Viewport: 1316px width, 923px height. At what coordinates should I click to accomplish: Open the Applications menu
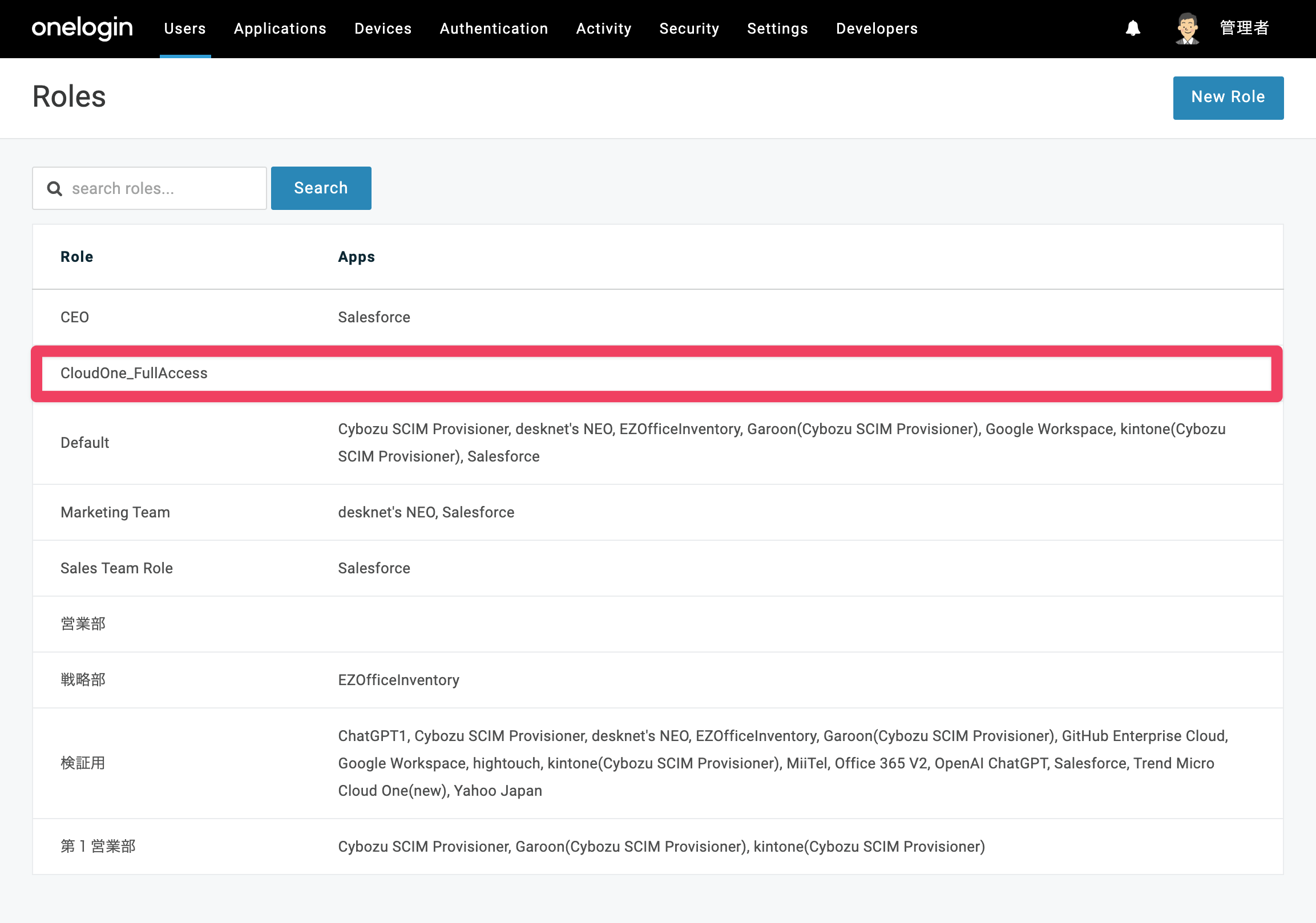click(x=280, y=29)
